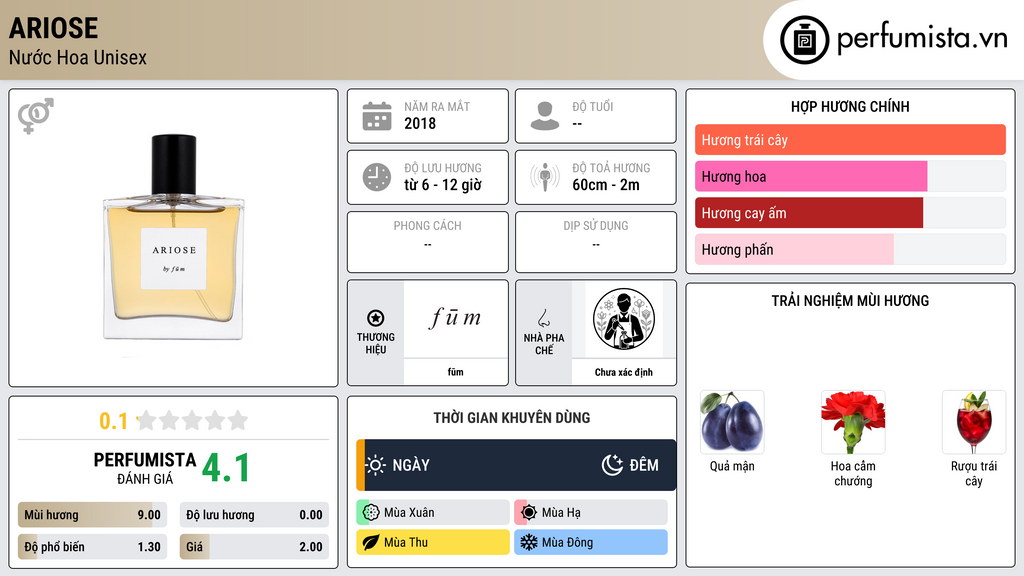Click the fūm brand logo

[455, 318]
